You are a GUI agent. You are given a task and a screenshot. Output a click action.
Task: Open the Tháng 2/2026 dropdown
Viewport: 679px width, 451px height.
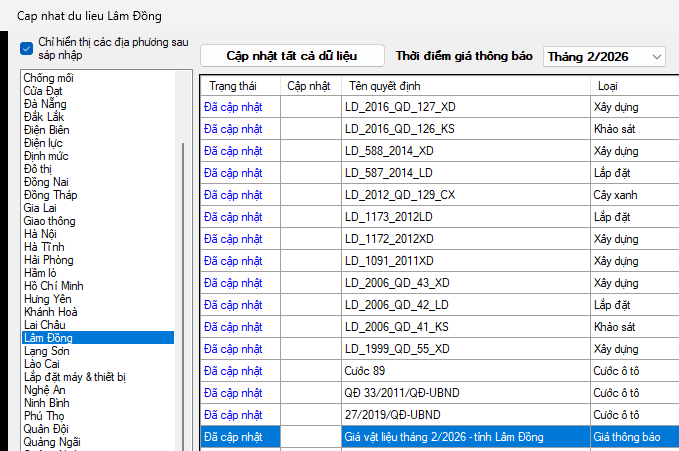tap(604, 57)
